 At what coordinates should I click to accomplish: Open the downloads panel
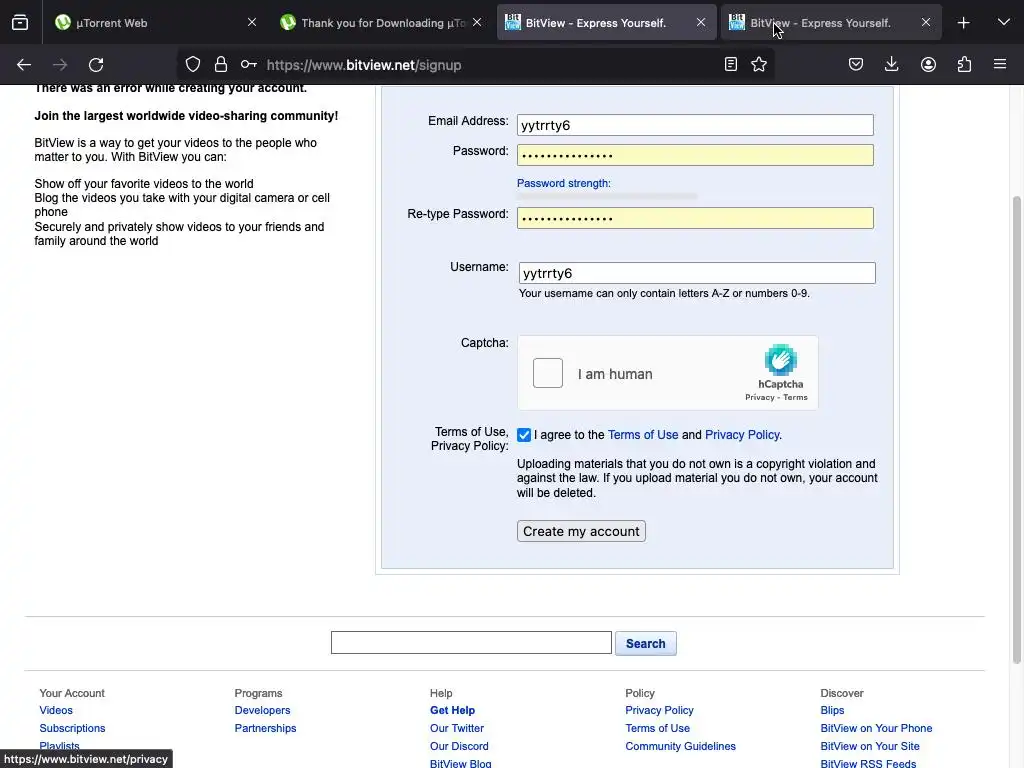(891, 65)
